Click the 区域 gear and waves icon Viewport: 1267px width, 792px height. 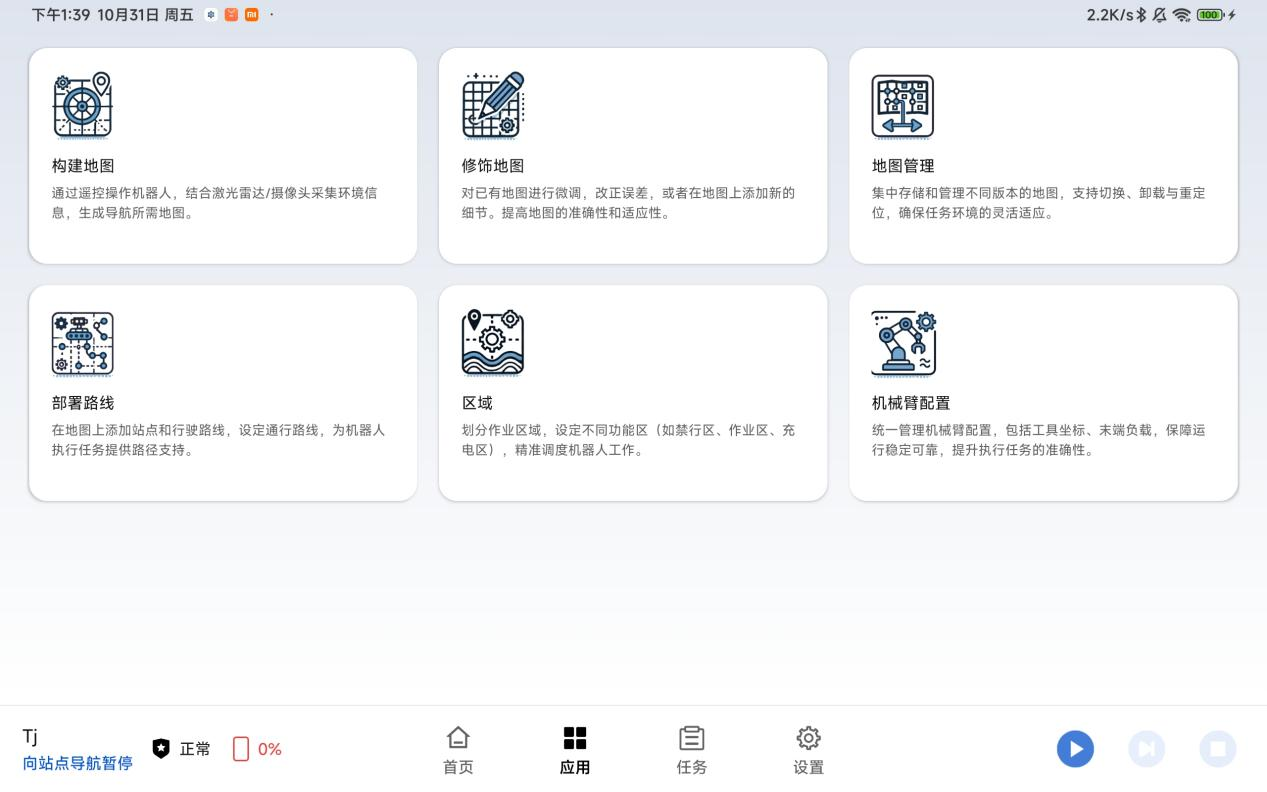493,343
